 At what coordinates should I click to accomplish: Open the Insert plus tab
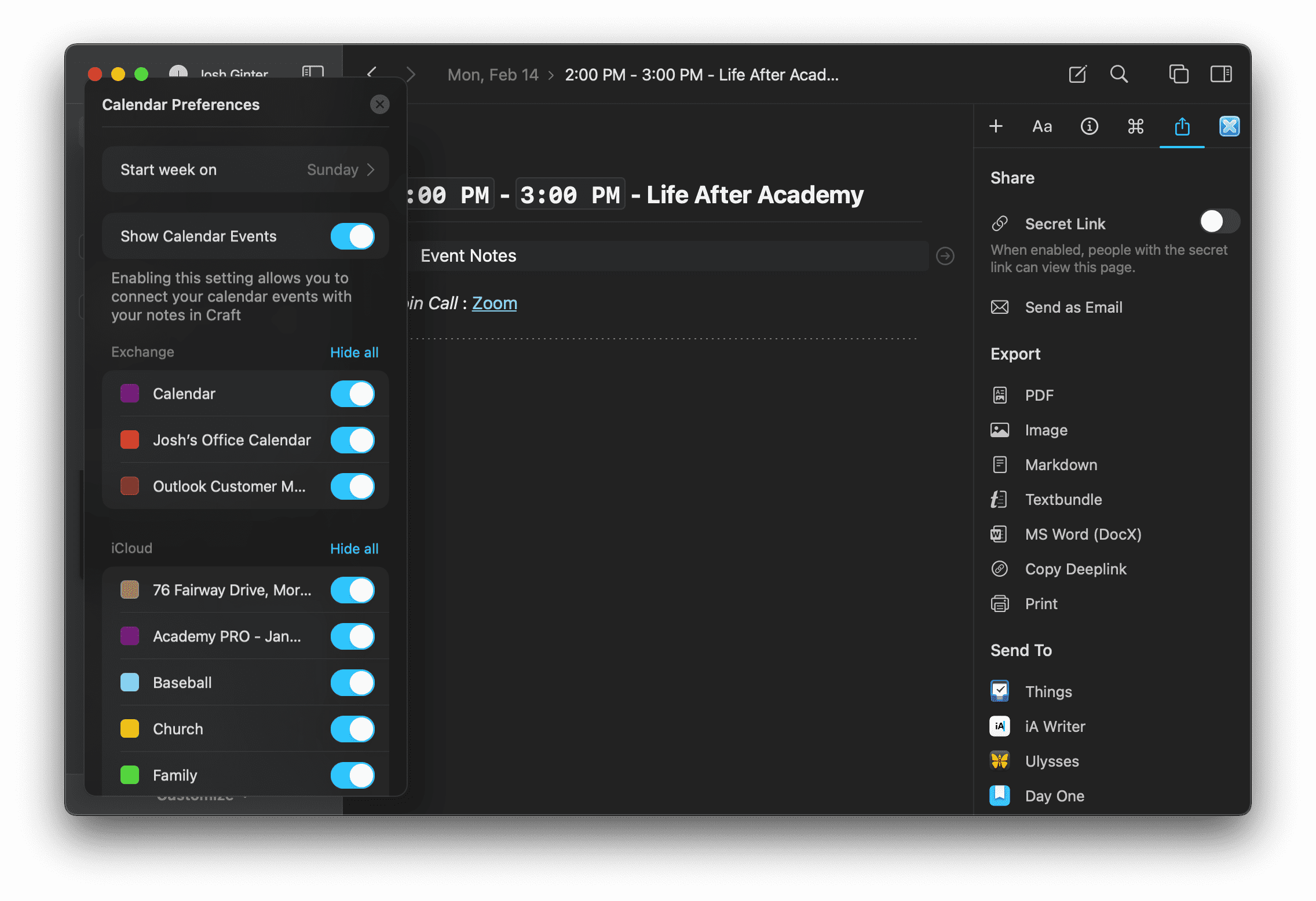996,126
